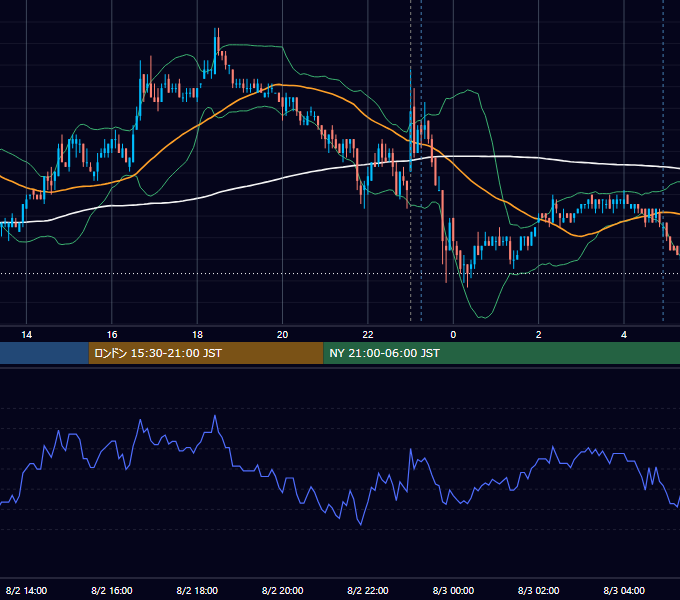Click the 14 hour label on time axis
The width and height of the screenshot is (680, 600).
pos(26,335)
